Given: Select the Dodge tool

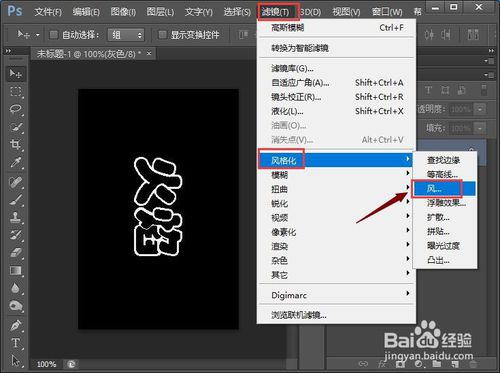Looking at the screenshot, I should tap(15, 306).
